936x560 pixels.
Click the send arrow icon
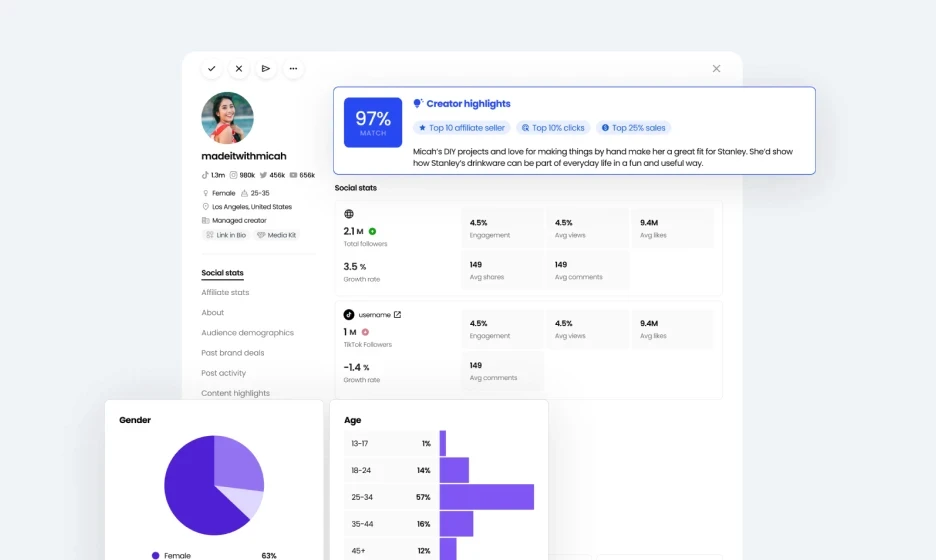[x=266, y=69]
